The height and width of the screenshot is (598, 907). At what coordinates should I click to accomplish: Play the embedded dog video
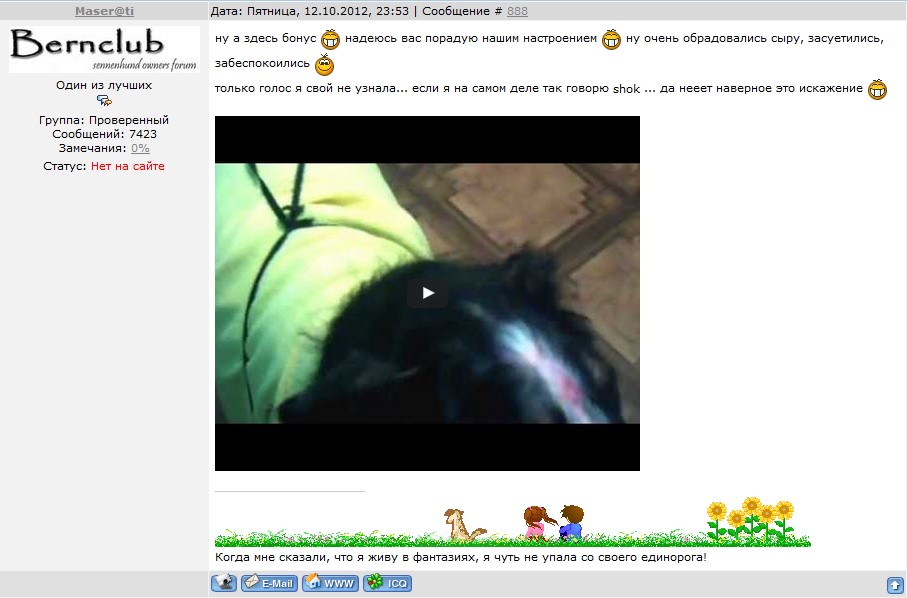click(427, 293)
